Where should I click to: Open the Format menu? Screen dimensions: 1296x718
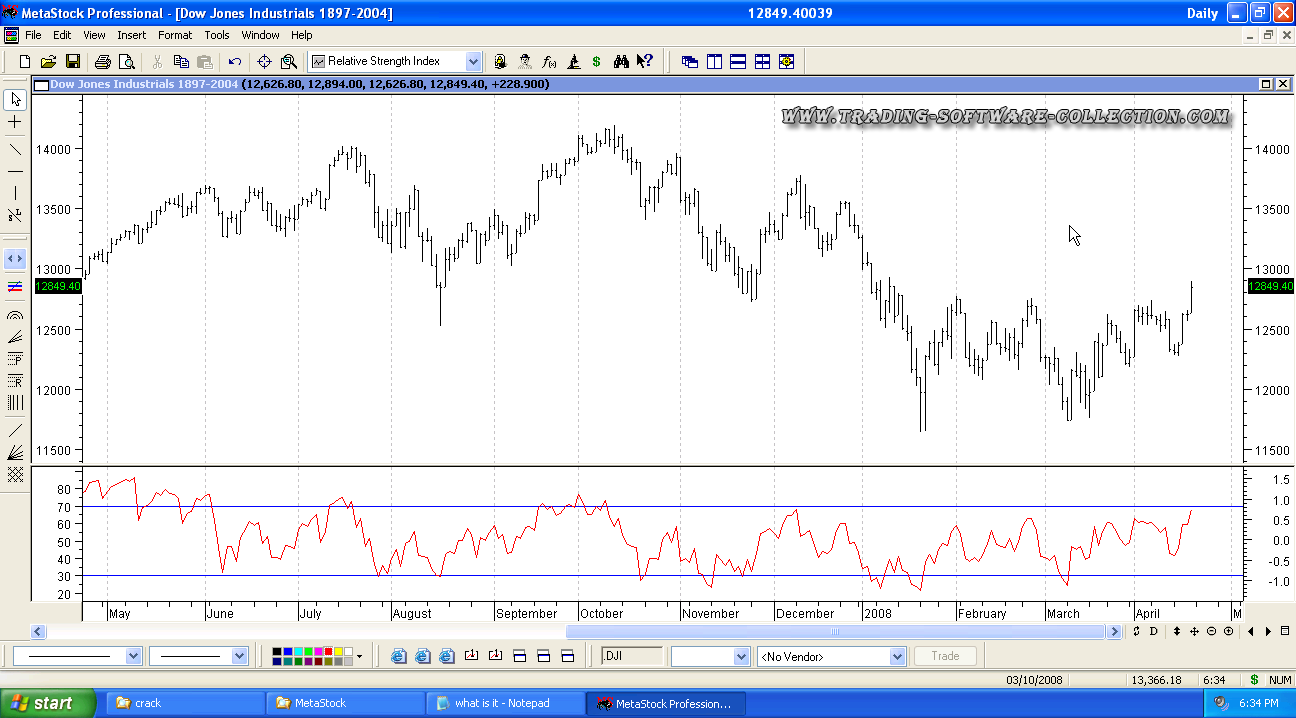(175, 35)
